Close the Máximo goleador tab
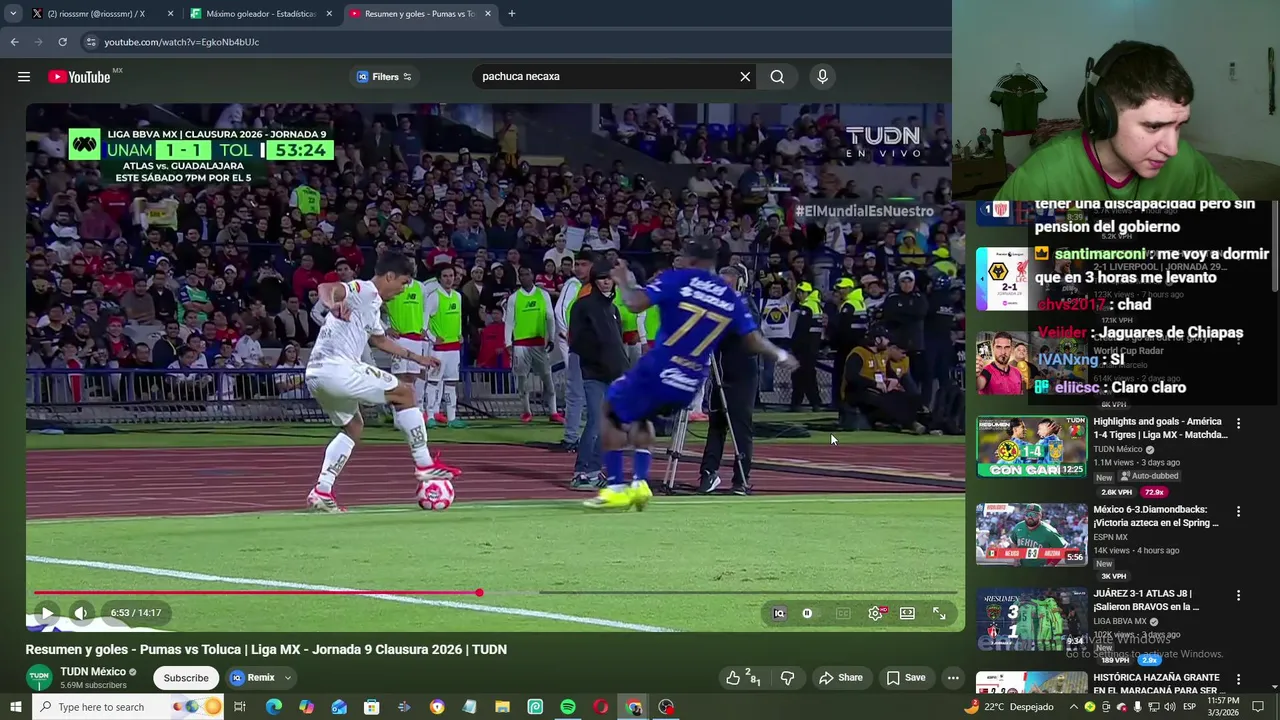 (x=329, y=14)
